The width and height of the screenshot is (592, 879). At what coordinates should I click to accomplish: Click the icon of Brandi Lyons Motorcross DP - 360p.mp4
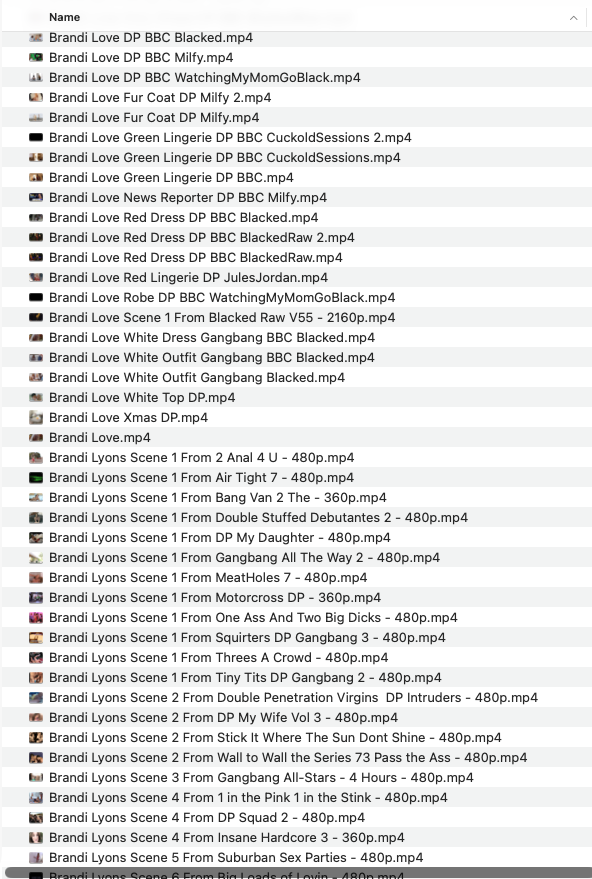pos(36,598)
